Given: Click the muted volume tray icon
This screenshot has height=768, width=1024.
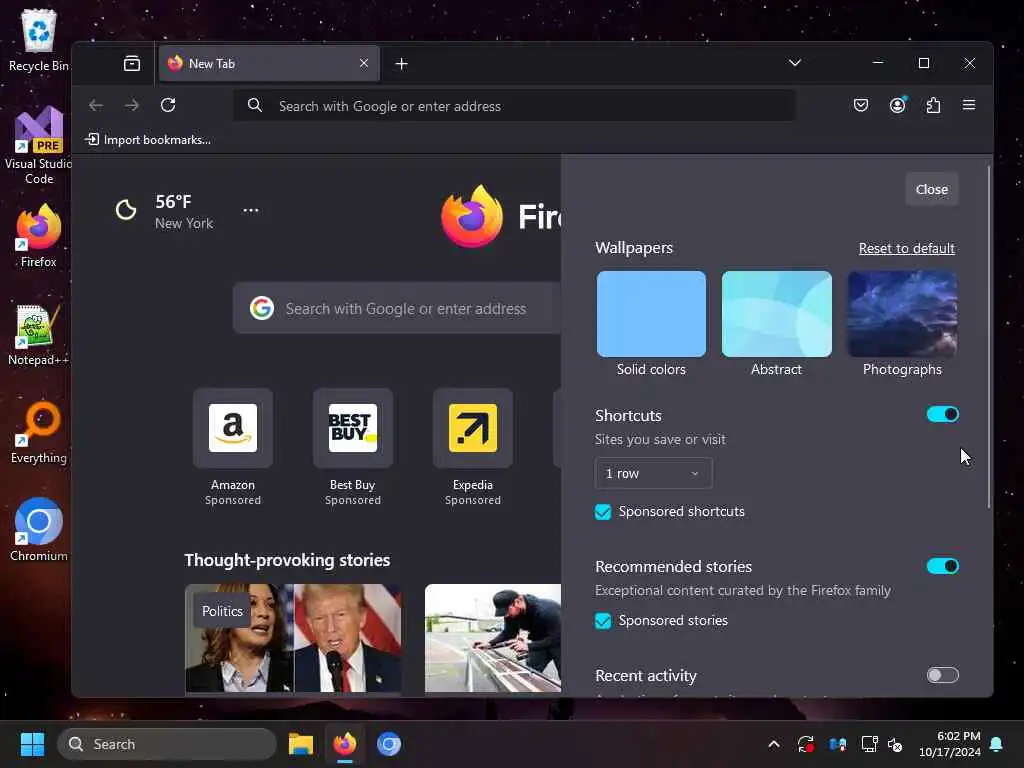Looking at the screenshot, I should [x=895, y=744].
